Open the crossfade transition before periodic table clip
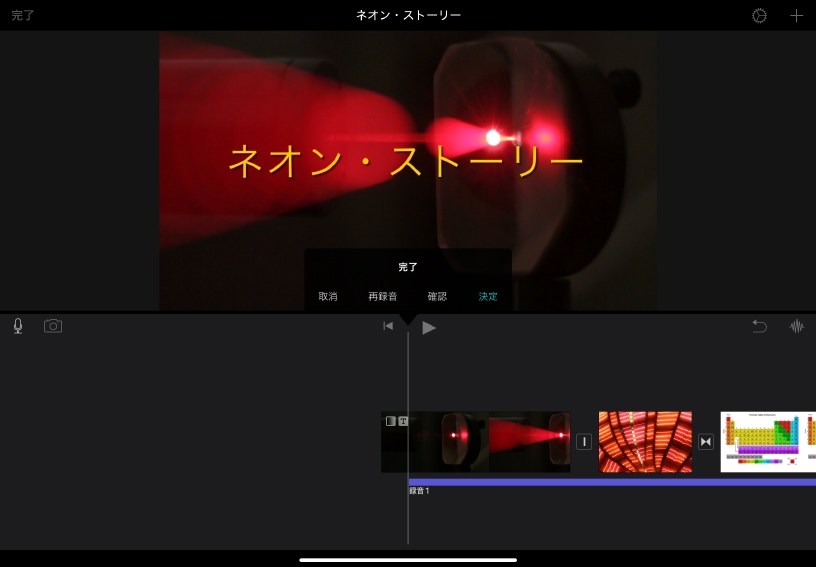Image resolution: width=816 pixels, height=567 pixels. tap(706, 442)
